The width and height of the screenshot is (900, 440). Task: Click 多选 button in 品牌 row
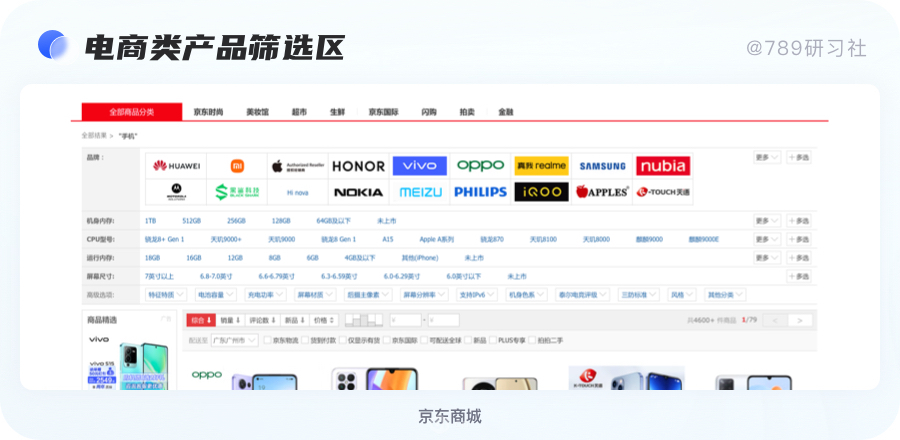tap(799, 157)
